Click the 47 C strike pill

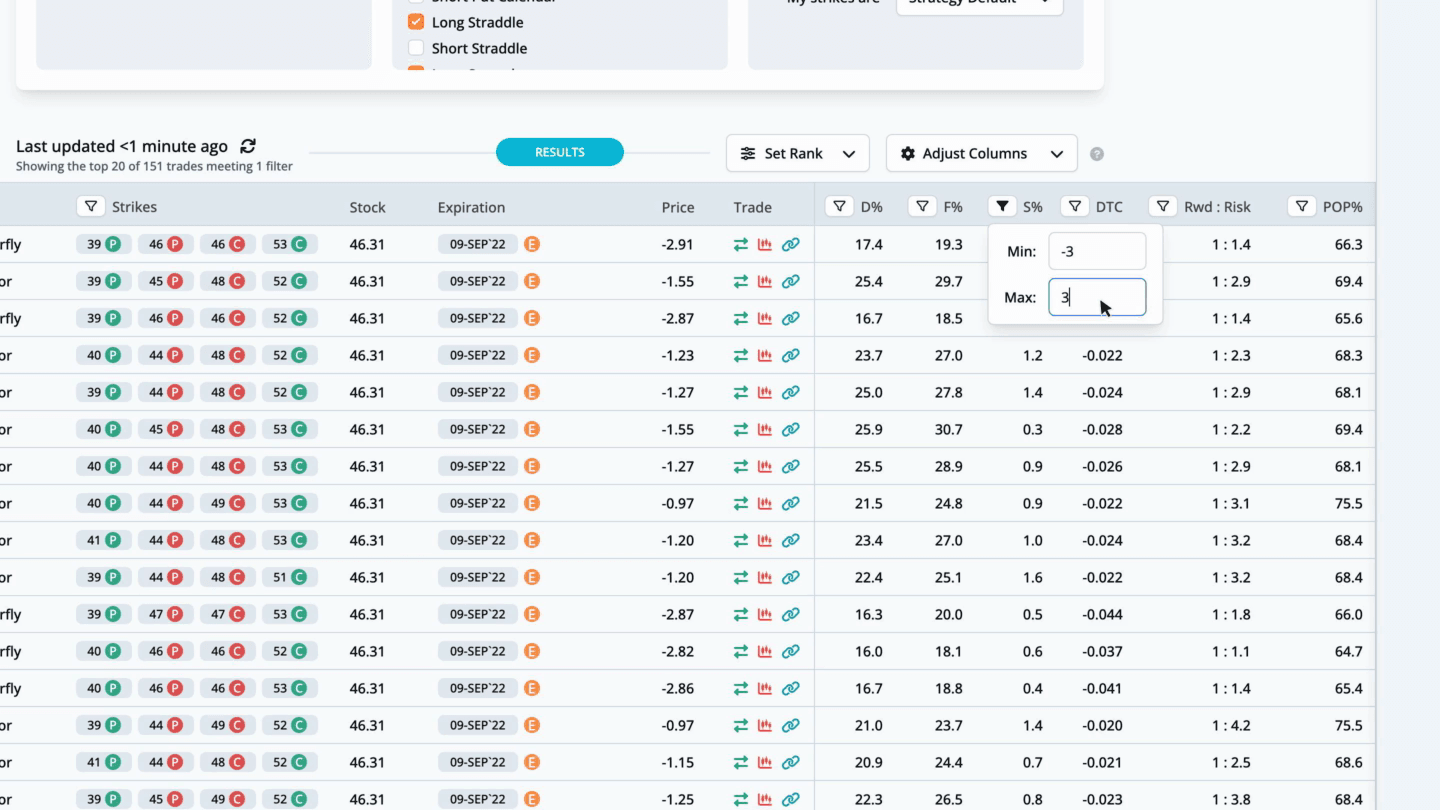228,614
